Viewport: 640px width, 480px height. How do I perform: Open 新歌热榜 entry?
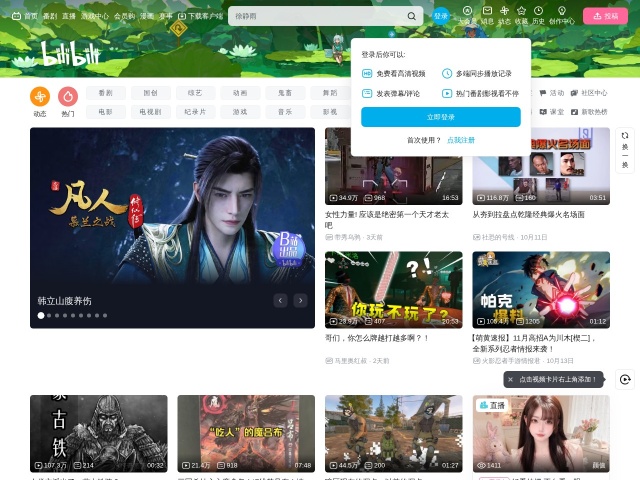click(589, 112)
